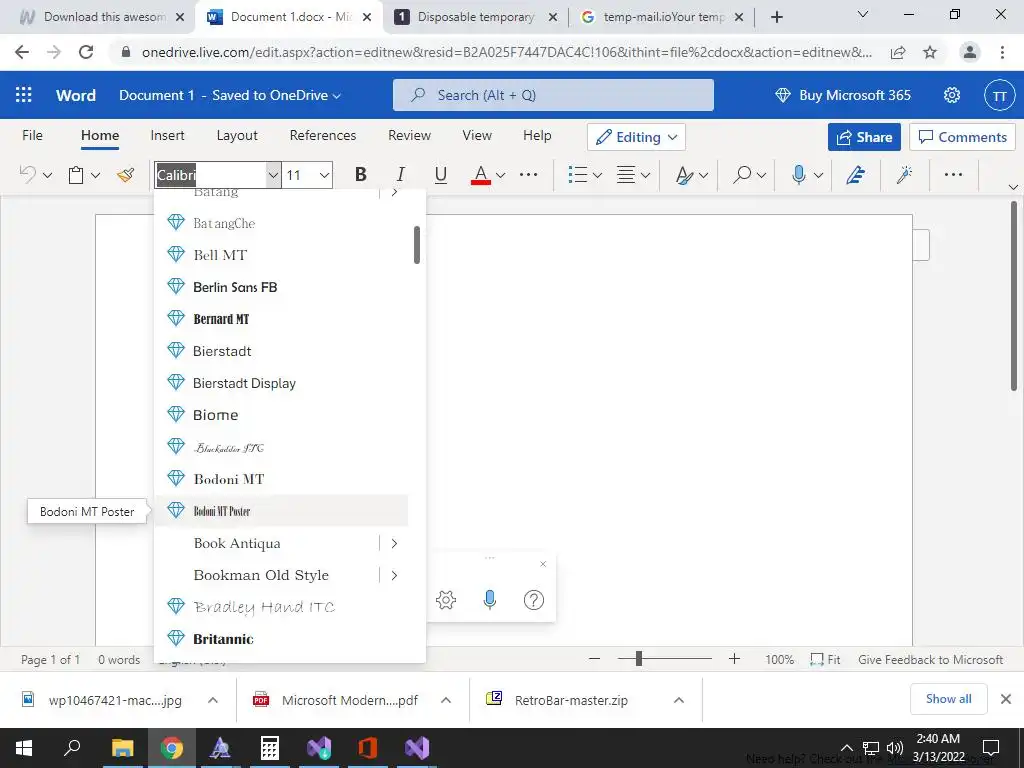Click the Paste clipboard icon
The image size is (1024, 768).
(x=76, y=175)
